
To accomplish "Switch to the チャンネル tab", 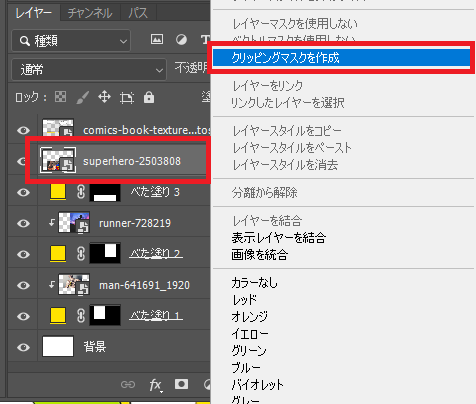I will pos(90,13).
